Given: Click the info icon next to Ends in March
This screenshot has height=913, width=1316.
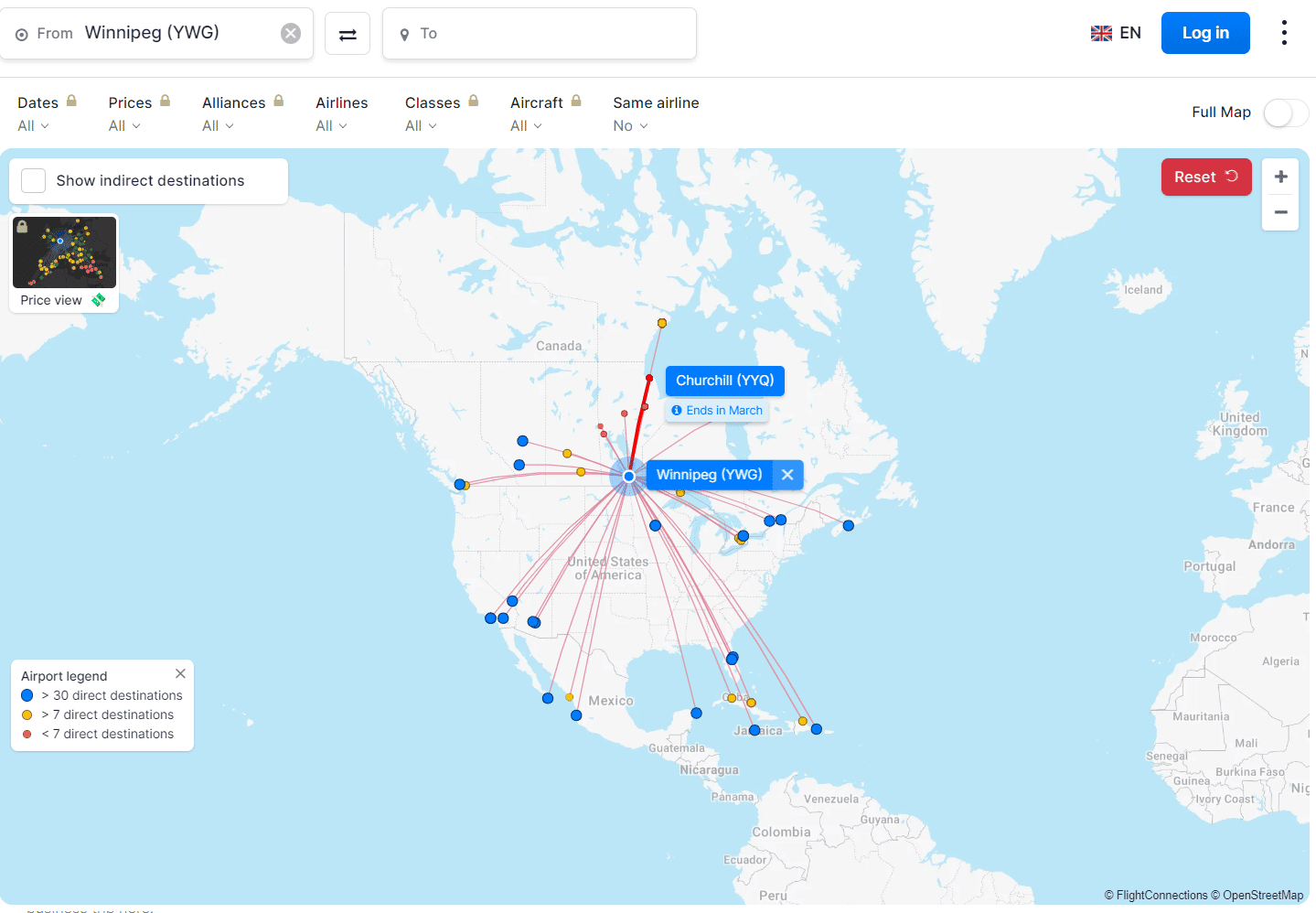Looking at the screenshot, I should tap(677, 411).
